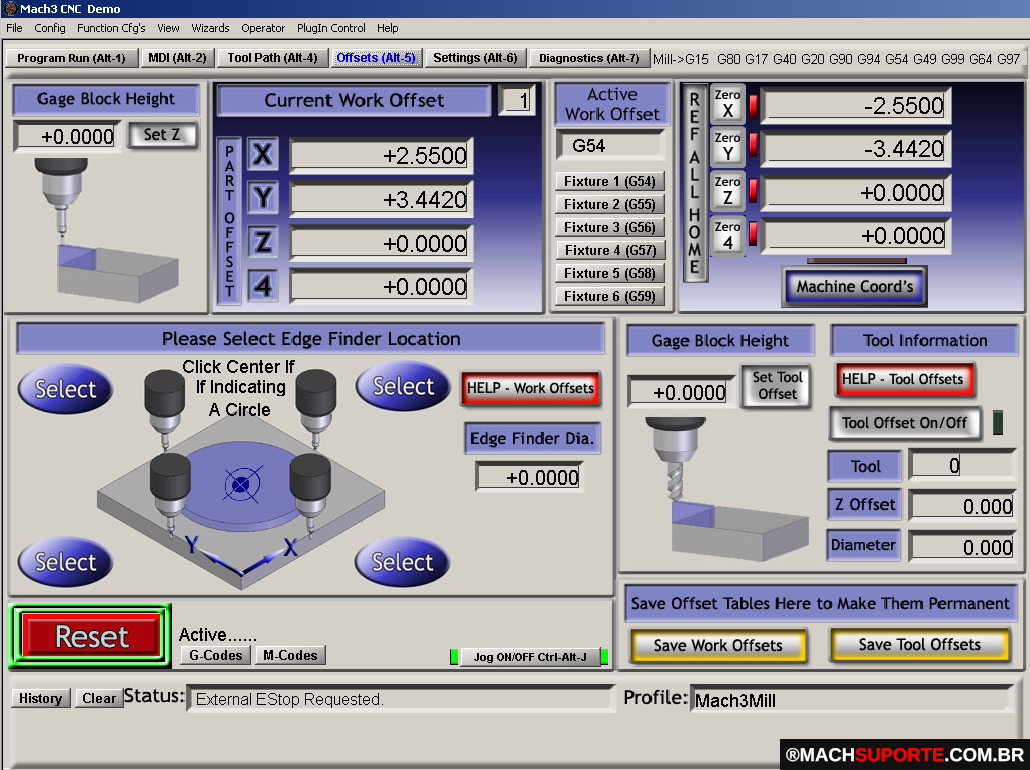Click Zero X button

[727, 104]
